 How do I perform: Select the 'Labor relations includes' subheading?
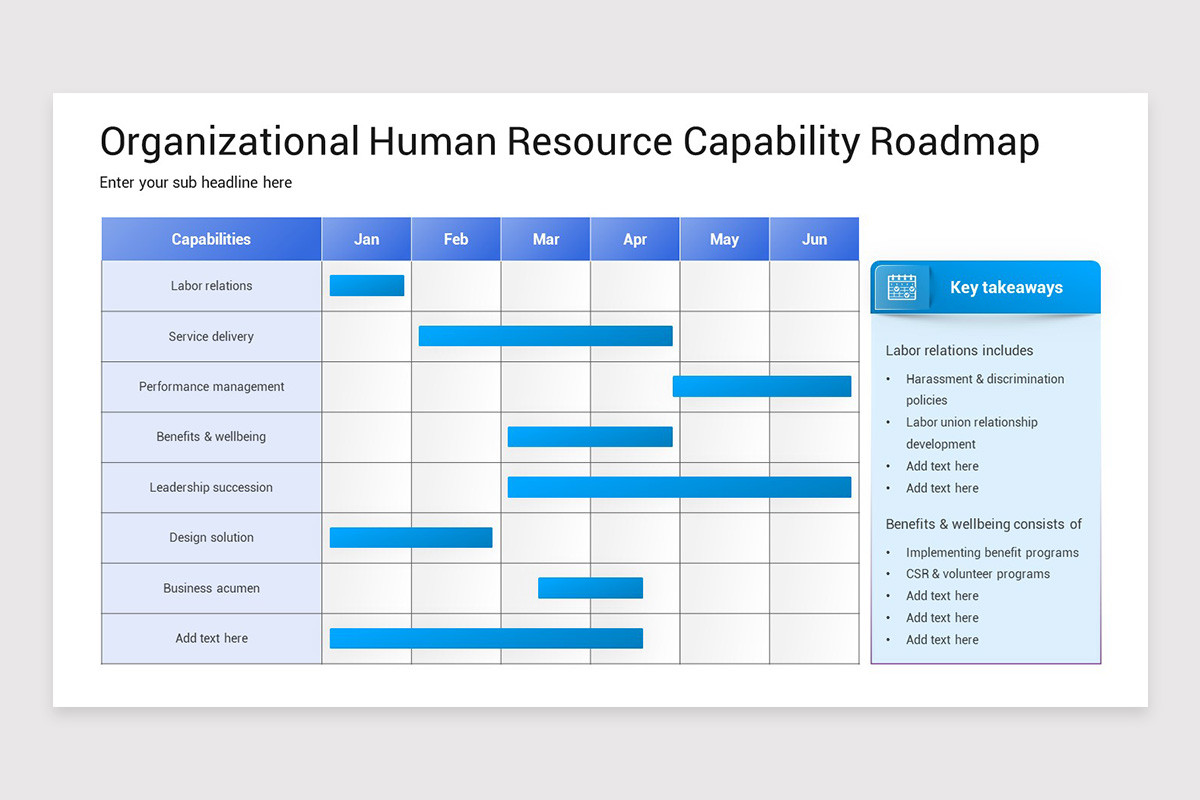959,351
